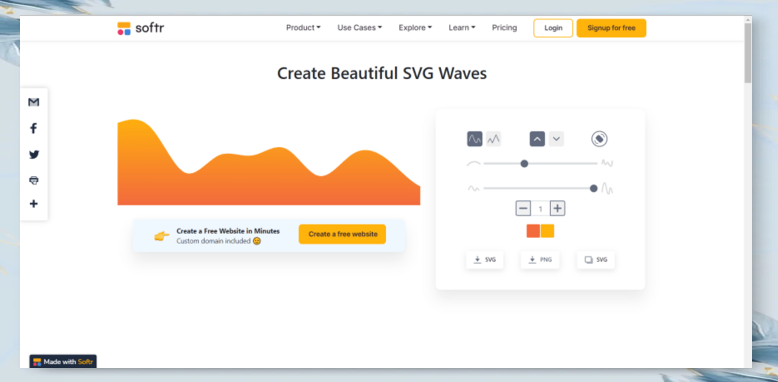
Task: Click the page vertical scrollbar thumb
Action: tap(748, 53)
